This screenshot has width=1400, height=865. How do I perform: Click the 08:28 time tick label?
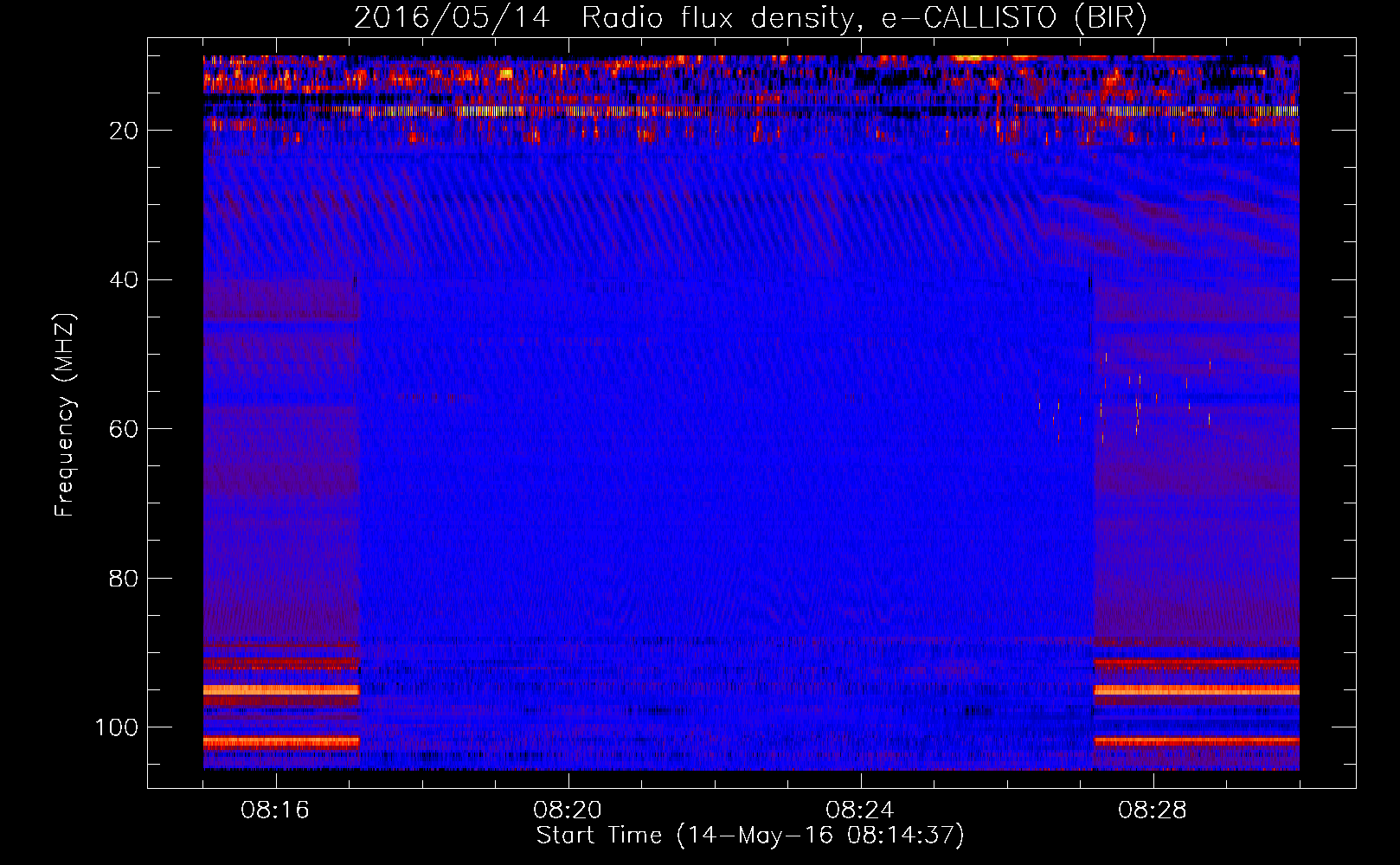pyautogui.click(x=1152, y=811)
